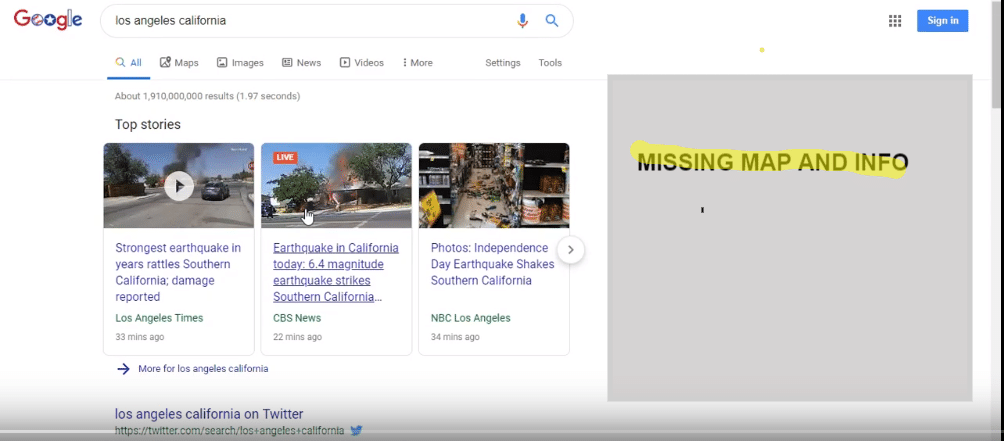Open 'Earthquake in California today: 6.4 magnitude' headline
The height and width of the screenshot is (441, 1004).
[x=336, y=272]
